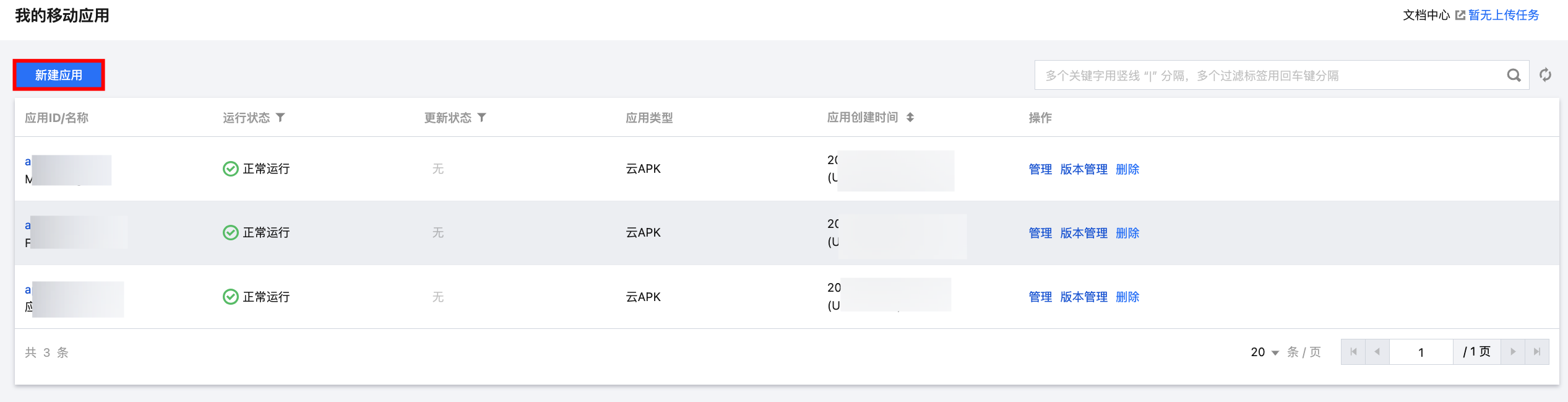Go to first page arrow
Screen dimensions: 1568x402
tap(1353, 352)
